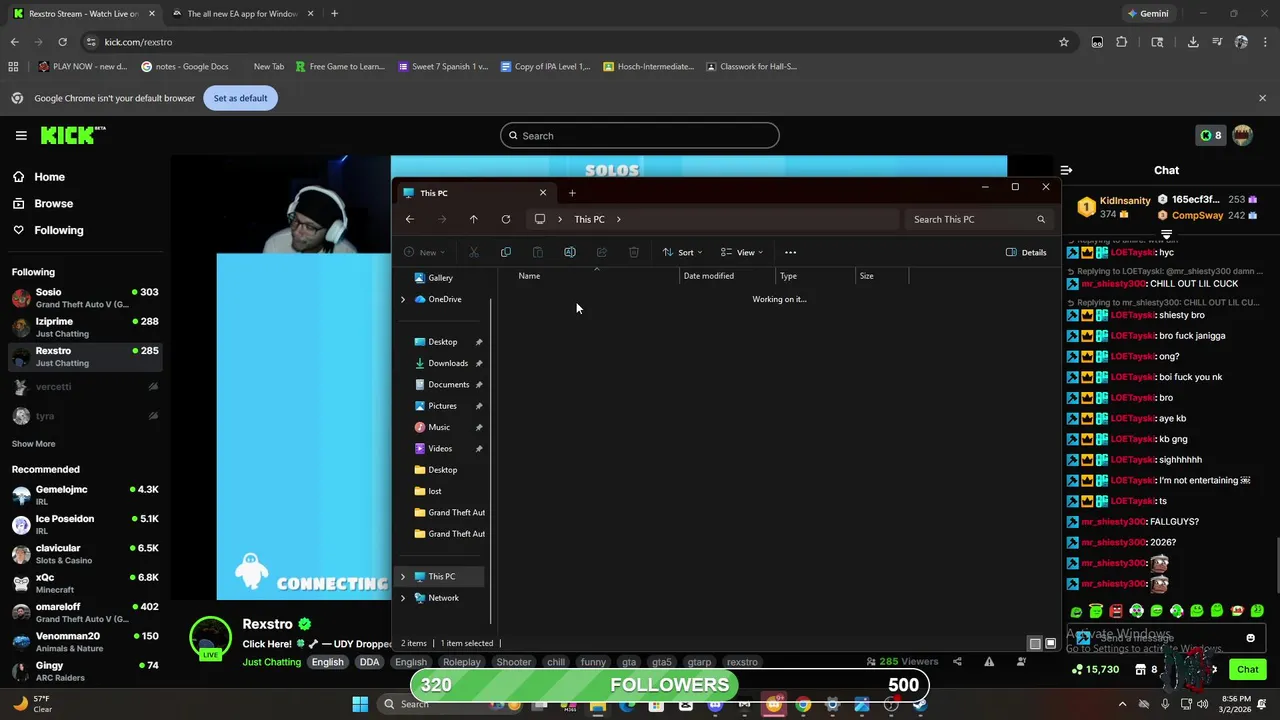Open Steam from the taskbar
The image size is (1280, 720).
(919, 704)
